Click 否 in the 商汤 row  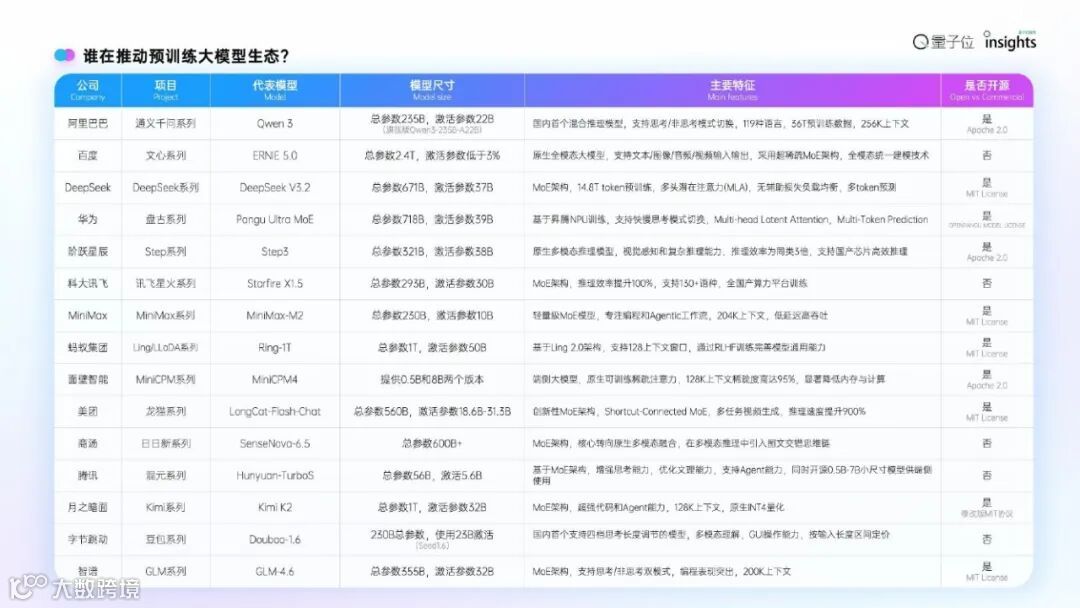[x=986, y=443]
